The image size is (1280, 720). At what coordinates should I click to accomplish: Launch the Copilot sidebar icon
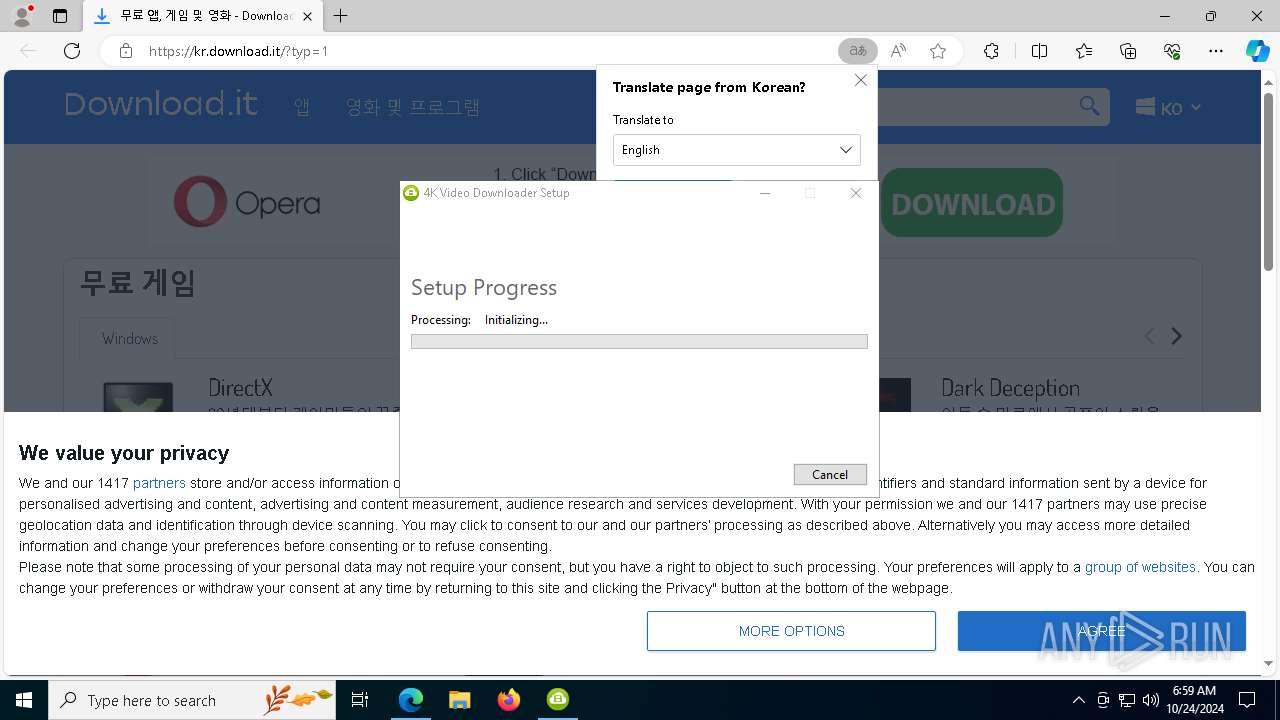click(x=1257, y=51)
